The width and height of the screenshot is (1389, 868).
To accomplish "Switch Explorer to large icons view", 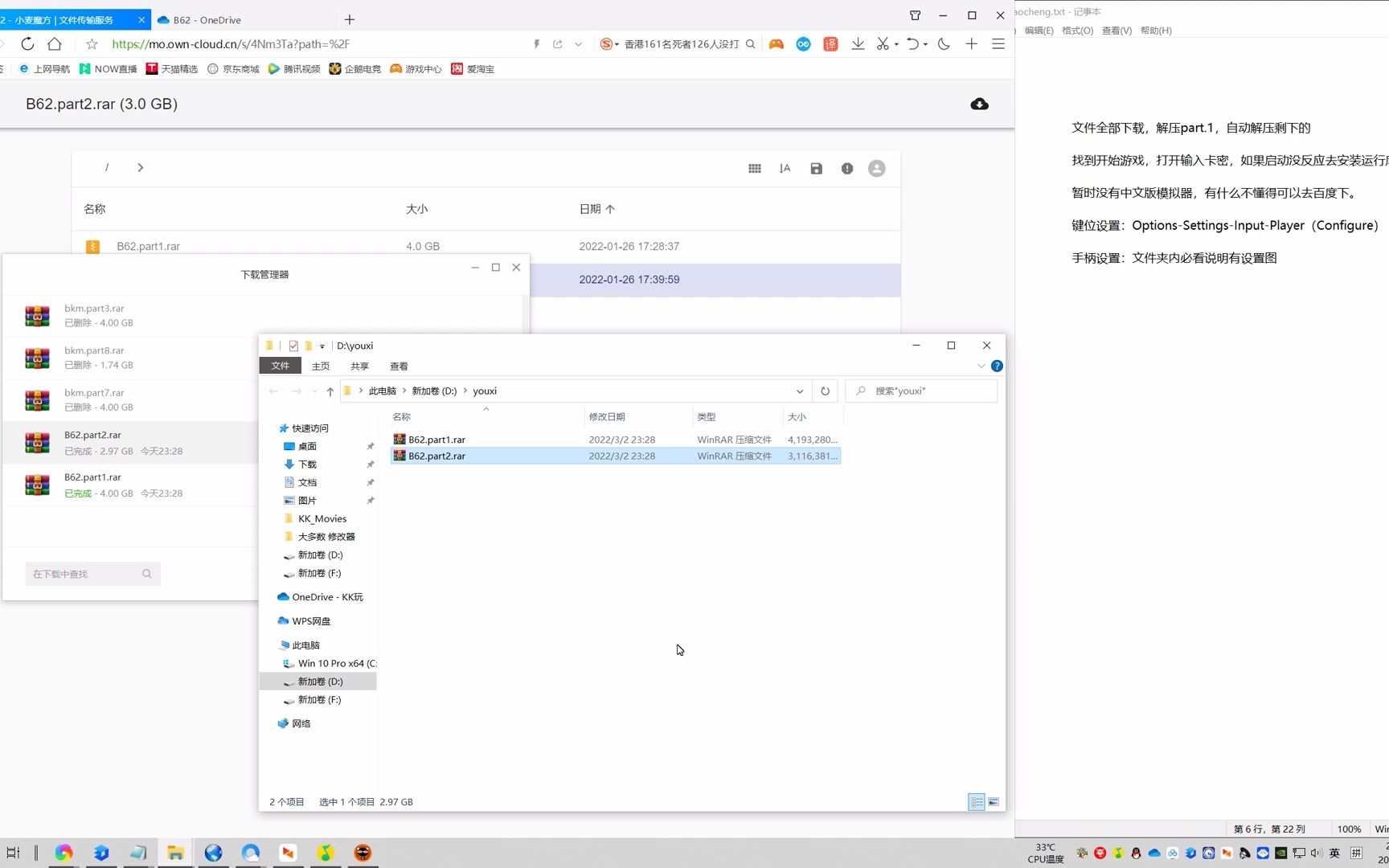I will 994,802.
